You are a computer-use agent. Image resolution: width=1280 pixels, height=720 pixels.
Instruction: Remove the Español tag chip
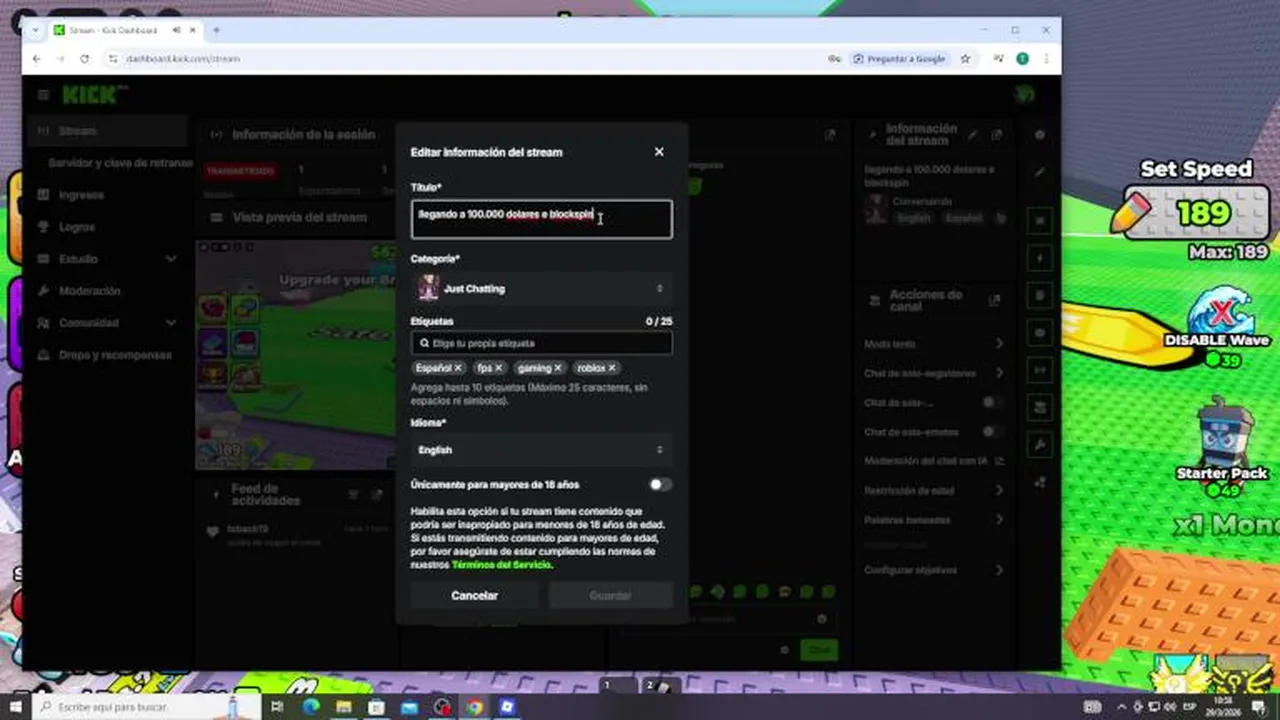coord(458,368)
